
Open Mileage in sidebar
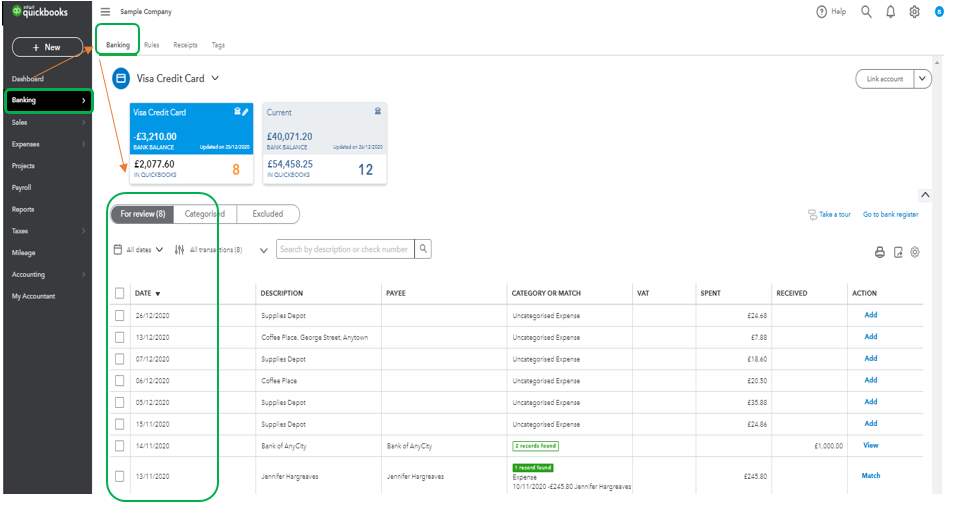pos(24,253)
